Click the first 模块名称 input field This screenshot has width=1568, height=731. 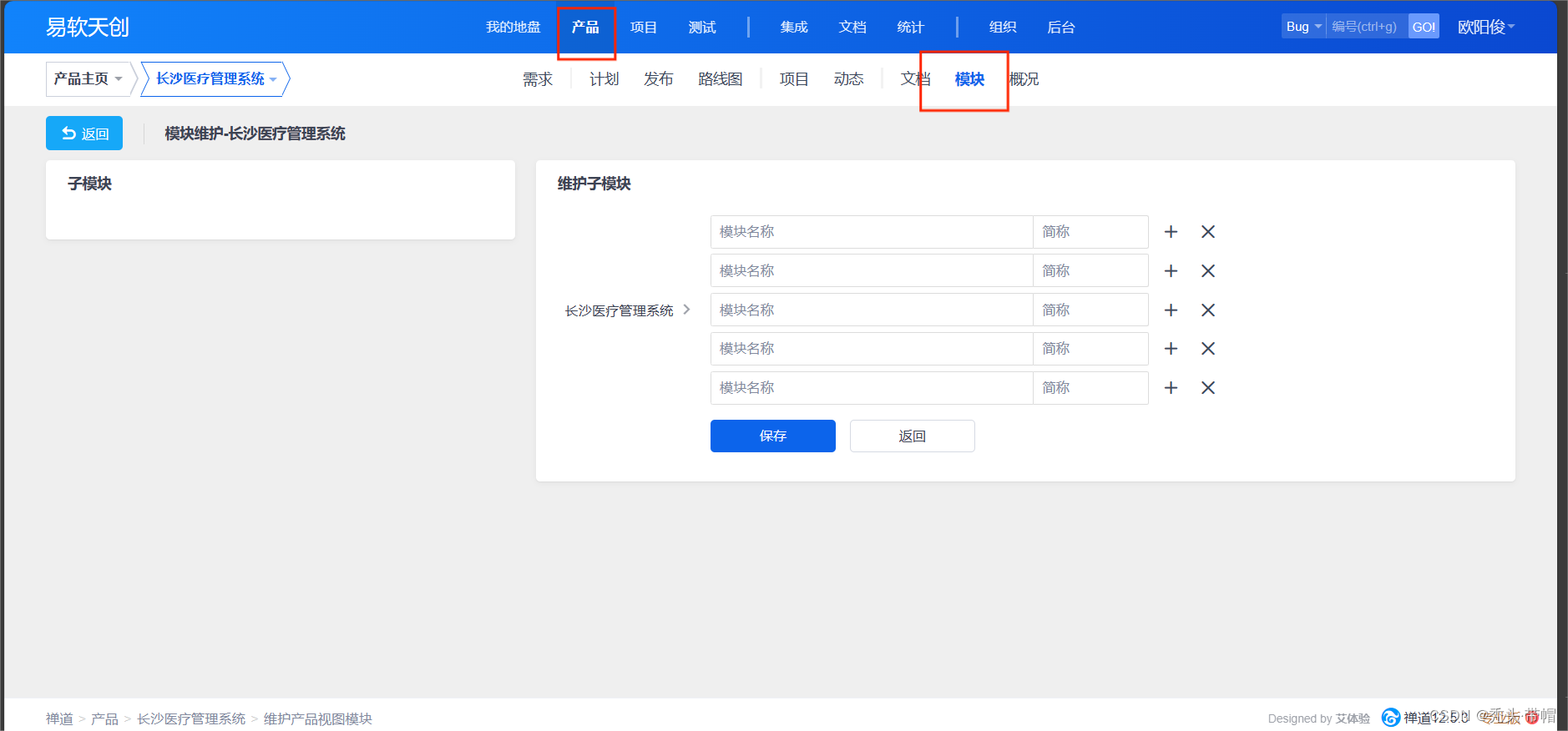coord(872,232)
